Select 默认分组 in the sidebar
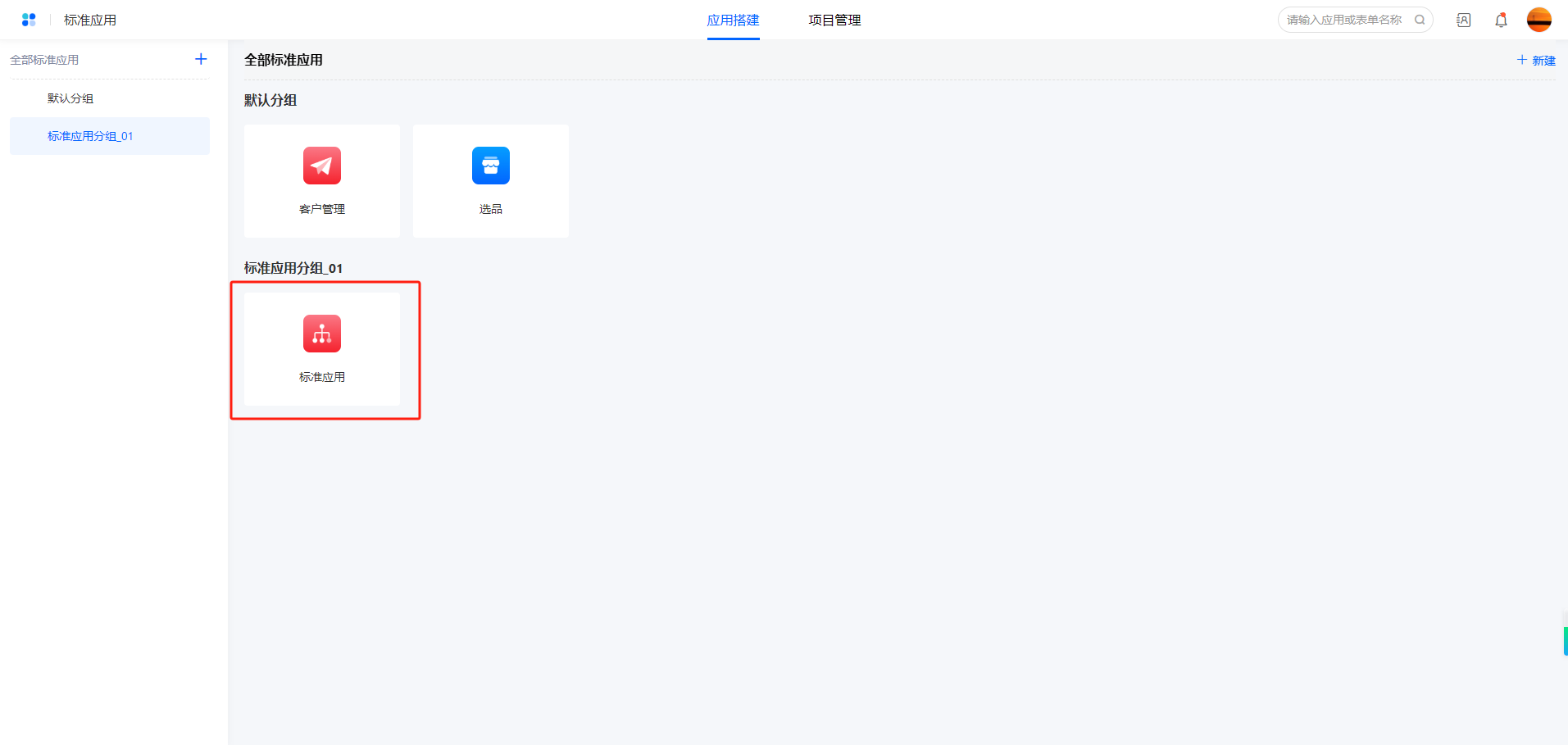The height and width of the screenshot is (745, 1568). 70,98
